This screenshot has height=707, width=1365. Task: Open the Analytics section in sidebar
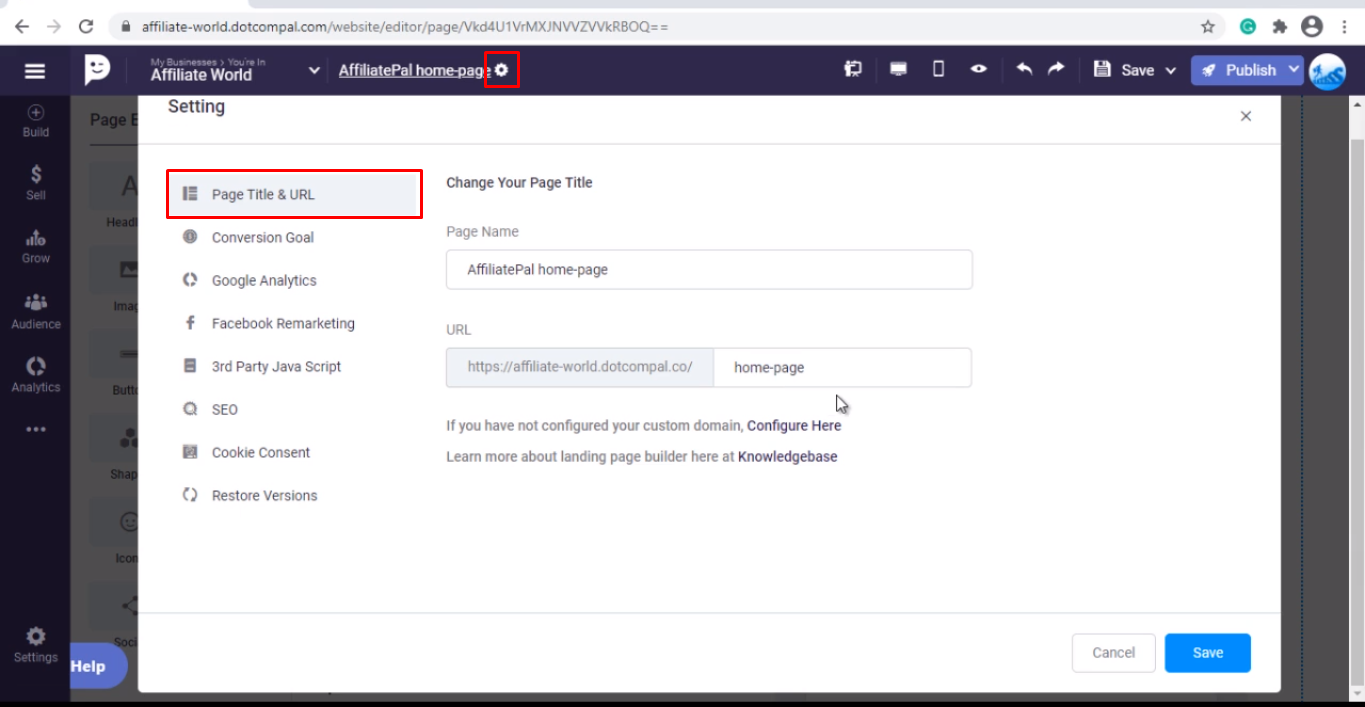click(36, 375)
